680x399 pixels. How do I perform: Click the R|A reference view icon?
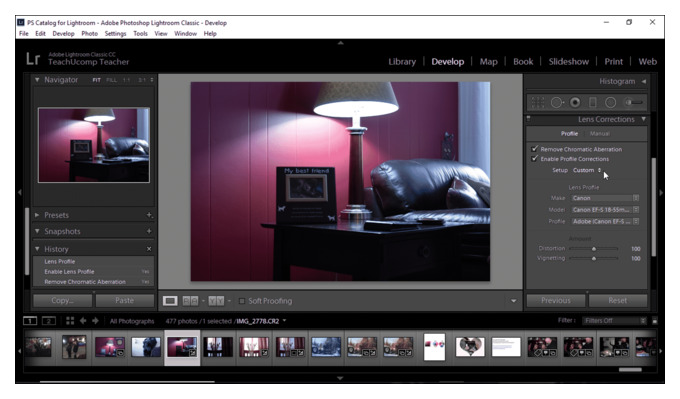tap(190, 301)
